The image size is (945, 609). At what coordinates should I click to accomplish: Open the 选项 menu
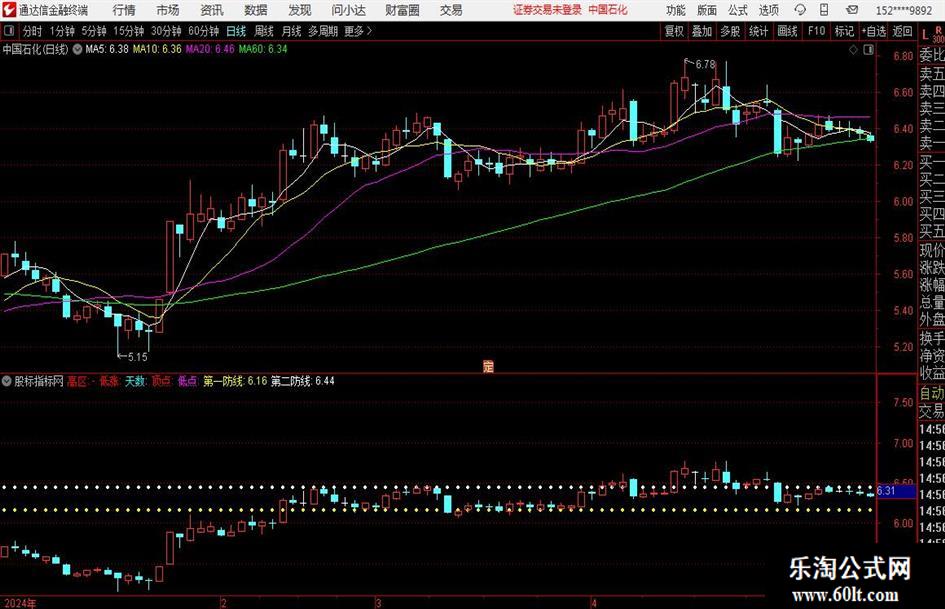768,10
